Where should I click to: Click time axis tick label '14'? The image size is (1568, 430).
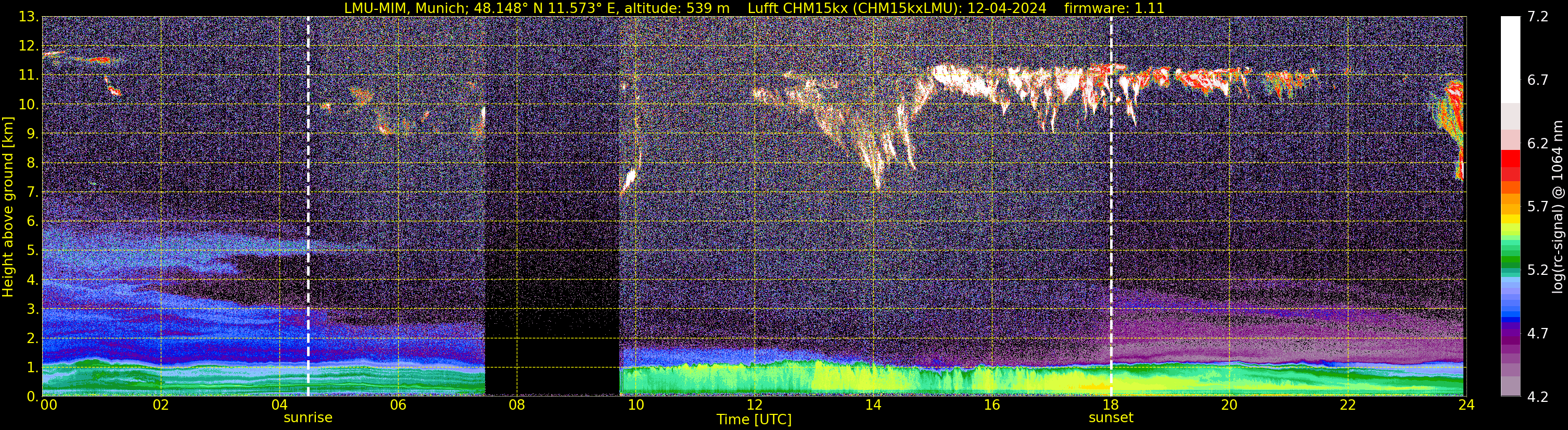pos(873,405)
